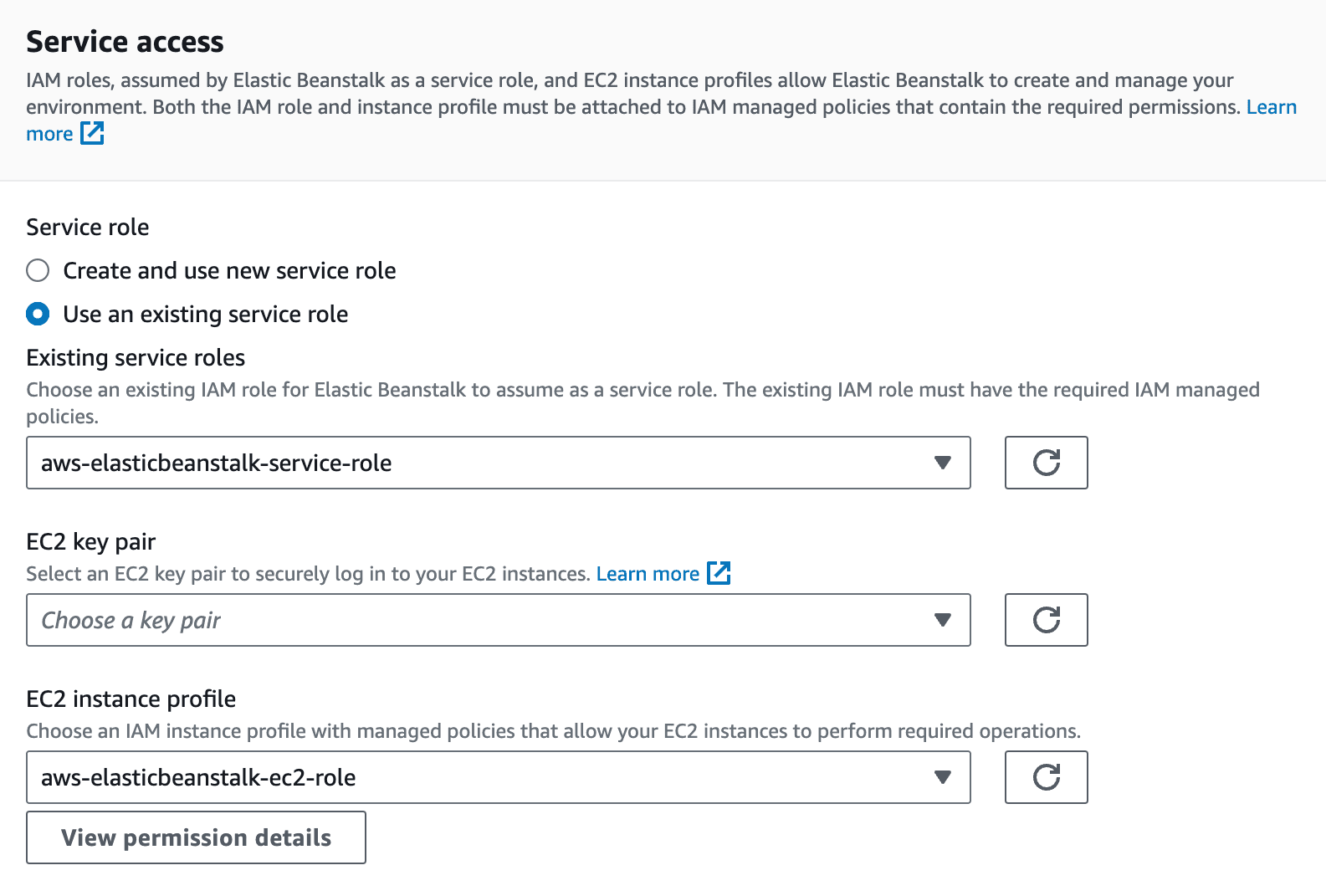Refresh the EC2 instance profile list

[1046, 777]
